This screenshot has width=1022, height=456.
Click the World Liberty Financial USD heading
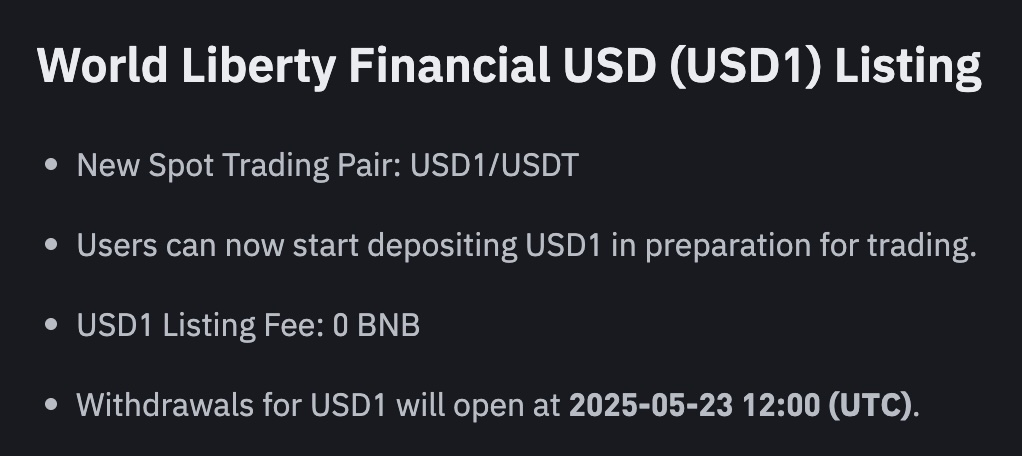click(509, 66)
